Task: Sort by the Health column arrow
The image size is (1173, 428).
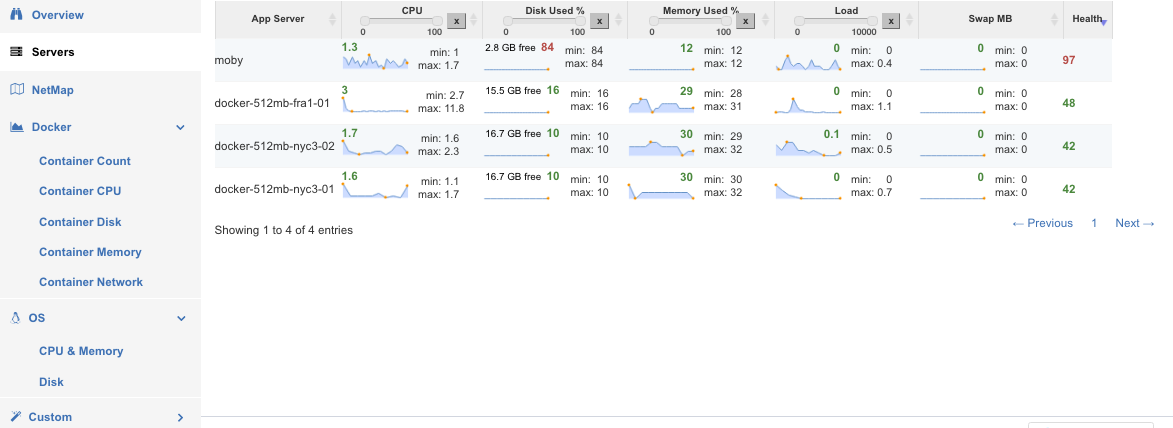Action: [x=1103, y=22]
